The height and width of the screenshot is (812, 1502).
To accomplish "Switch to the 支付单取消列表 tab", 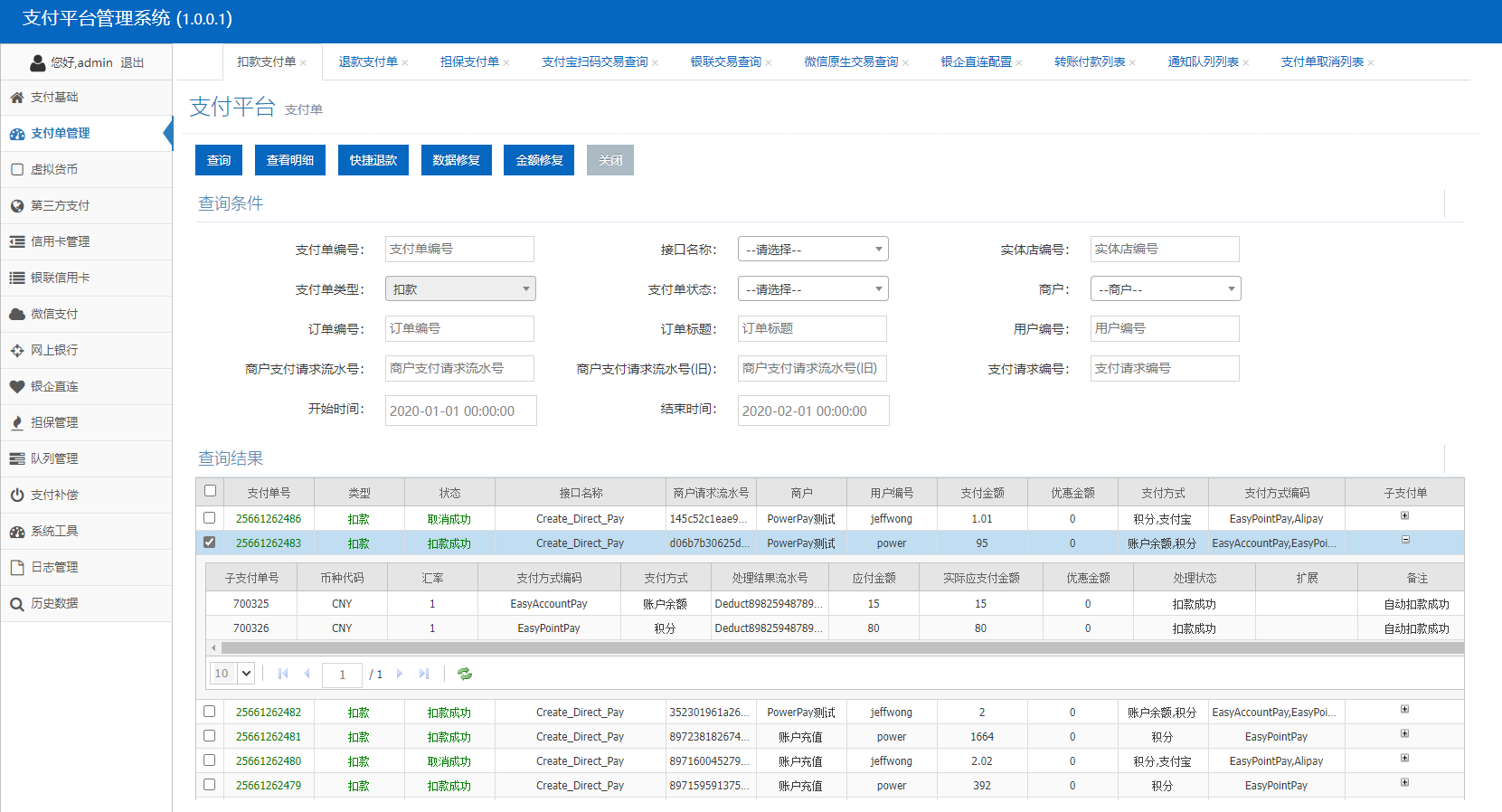I will (x=1322, y=61).
